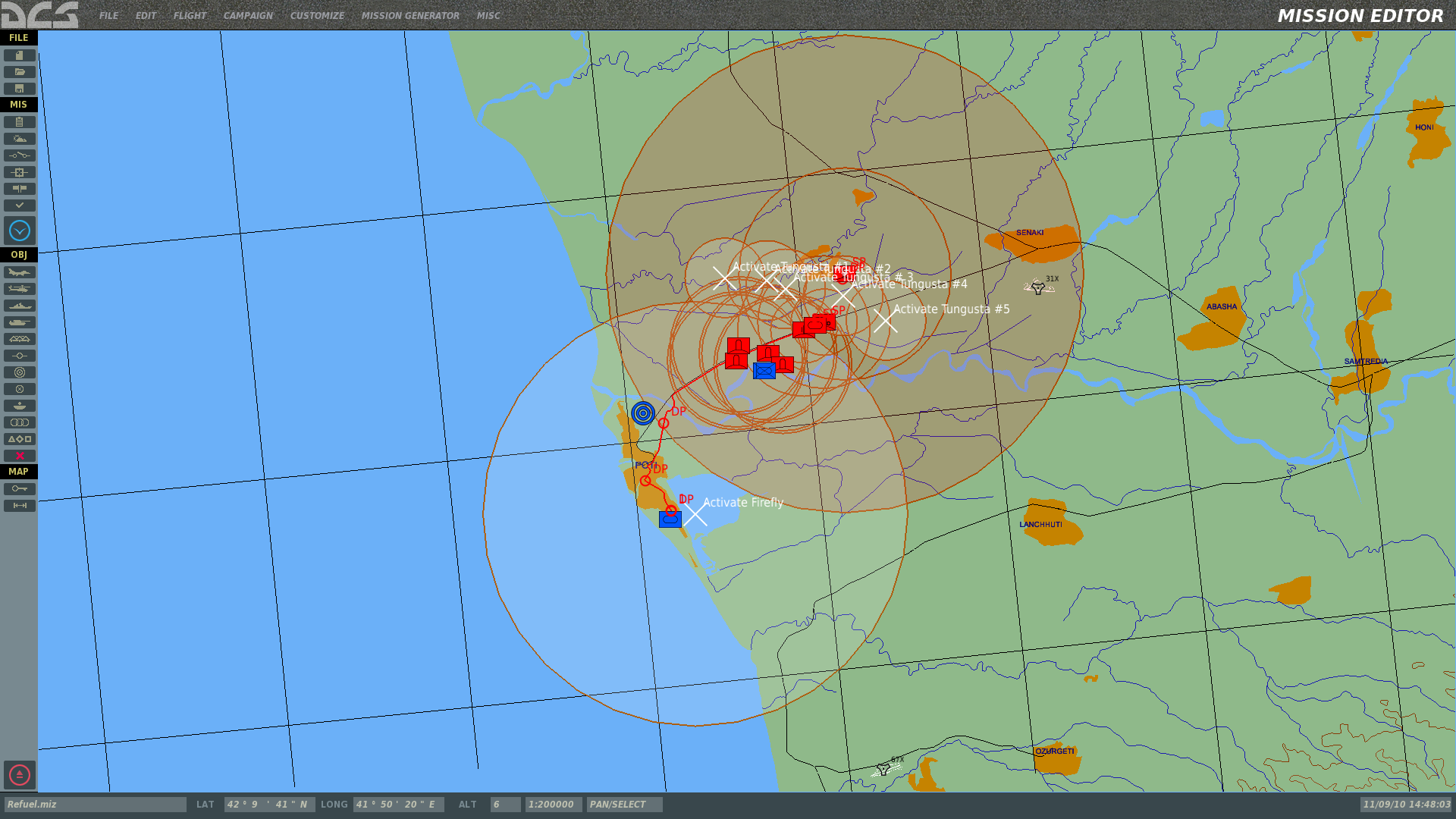The image size is (1456, 819).
Task: Open the mission options signpost icon
Action: tap(20, 189)
